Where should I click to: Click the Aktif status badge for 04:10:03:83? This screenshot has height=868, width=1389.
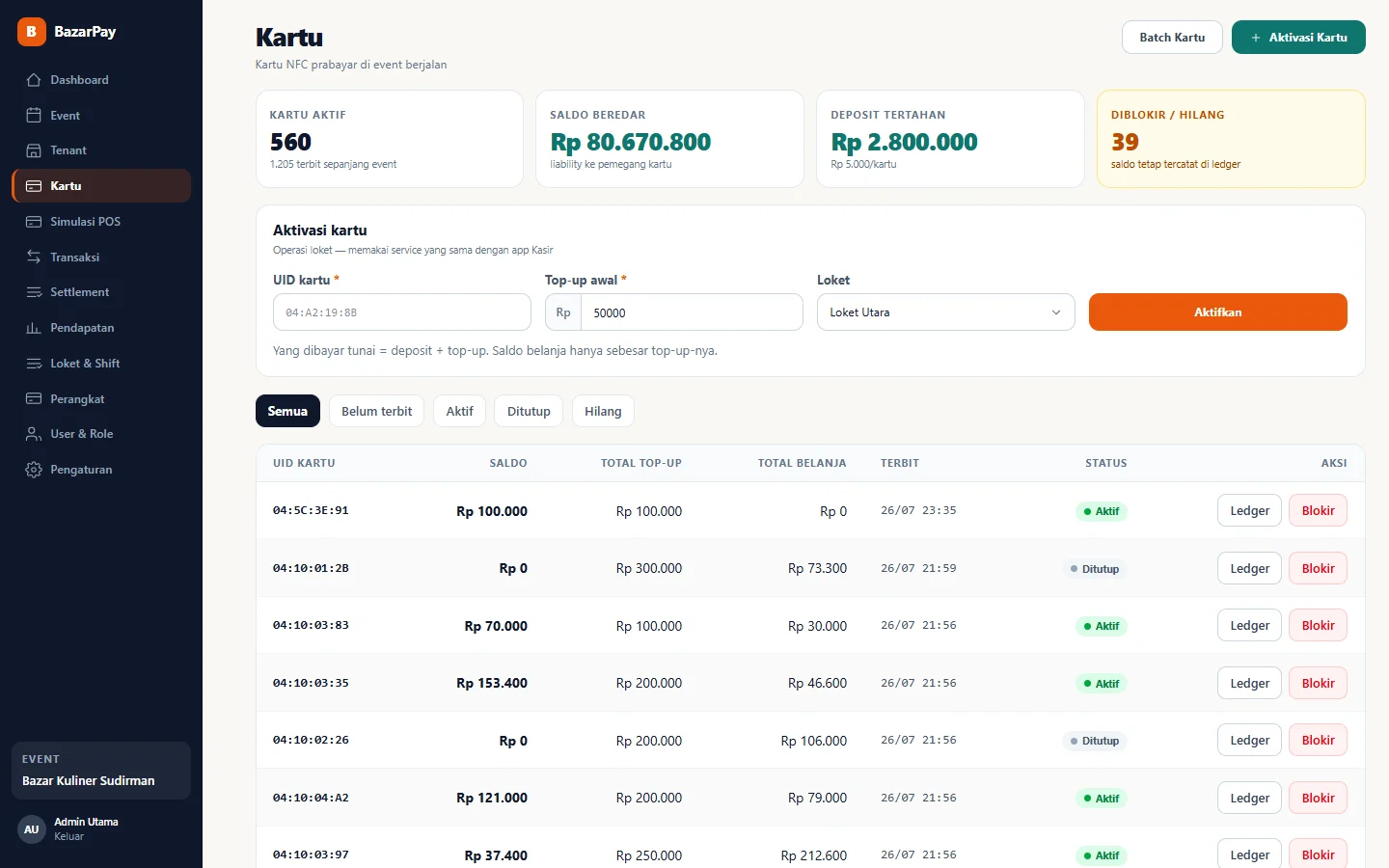coord(1101,626)
